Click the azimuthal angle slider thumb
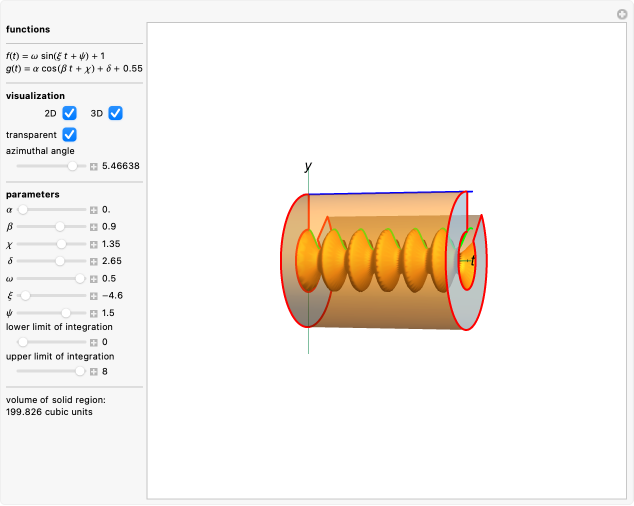The image size is (634, 506). pyautogui.click(x=72, y=166)
